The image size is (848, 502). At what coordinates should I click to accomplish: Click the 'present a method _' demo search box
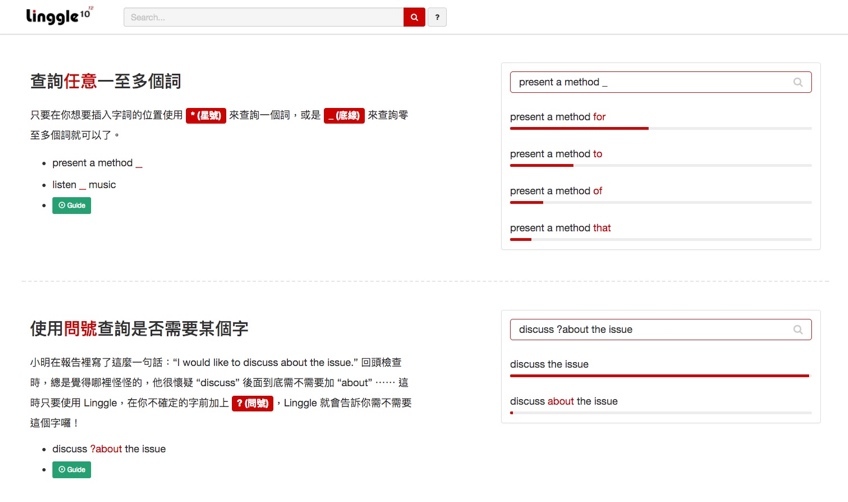click(x=660, y=82)
